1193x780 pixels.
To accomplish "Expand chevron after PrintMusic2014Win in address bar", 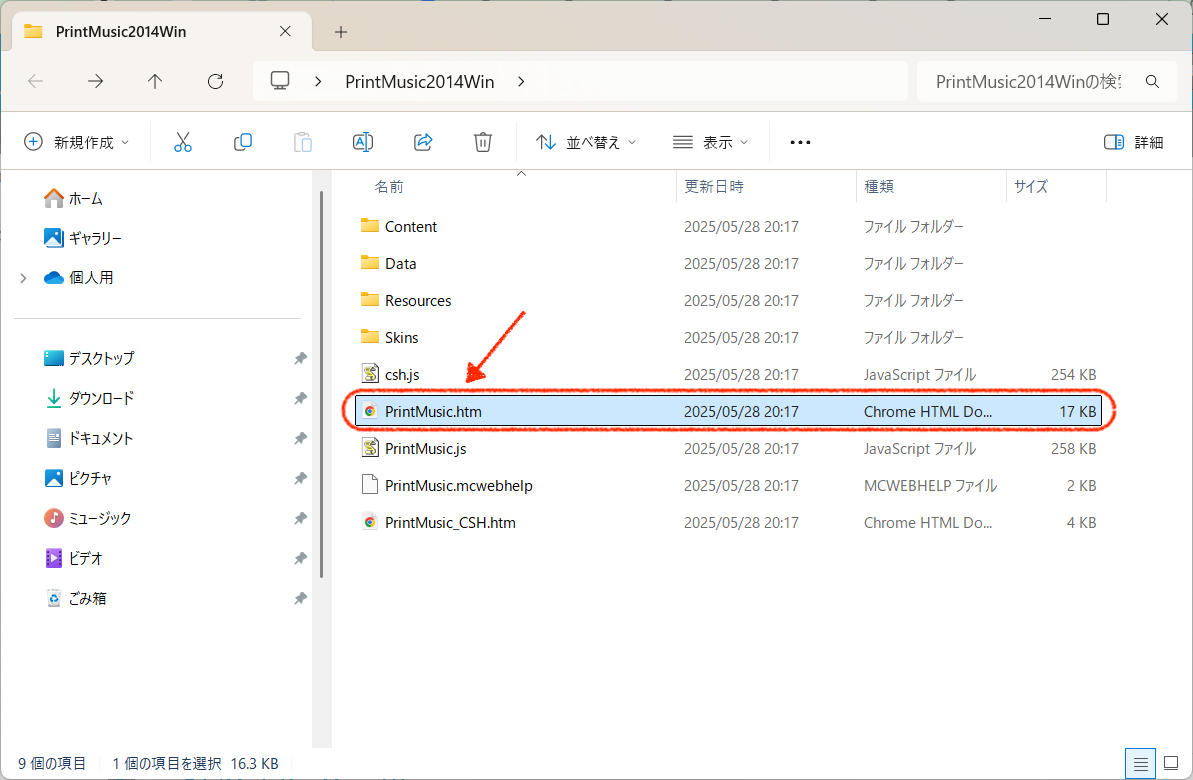I will tap(521, 81).
